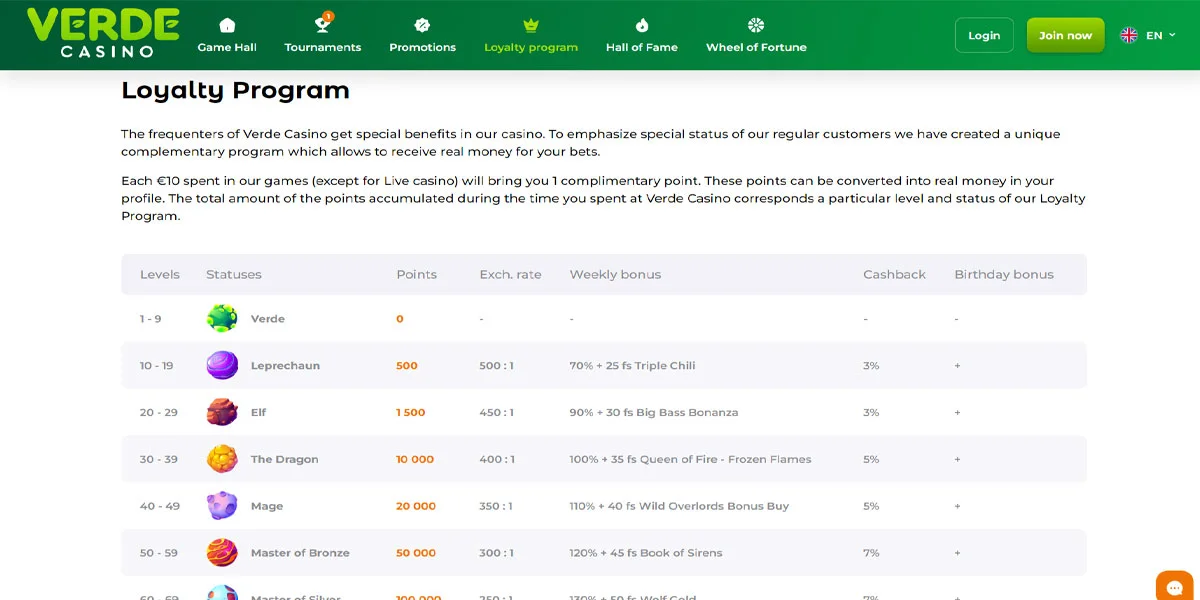Screen dimensions: 1200x600
Task: Click the Cashback column header
Action: pos(894,274)
